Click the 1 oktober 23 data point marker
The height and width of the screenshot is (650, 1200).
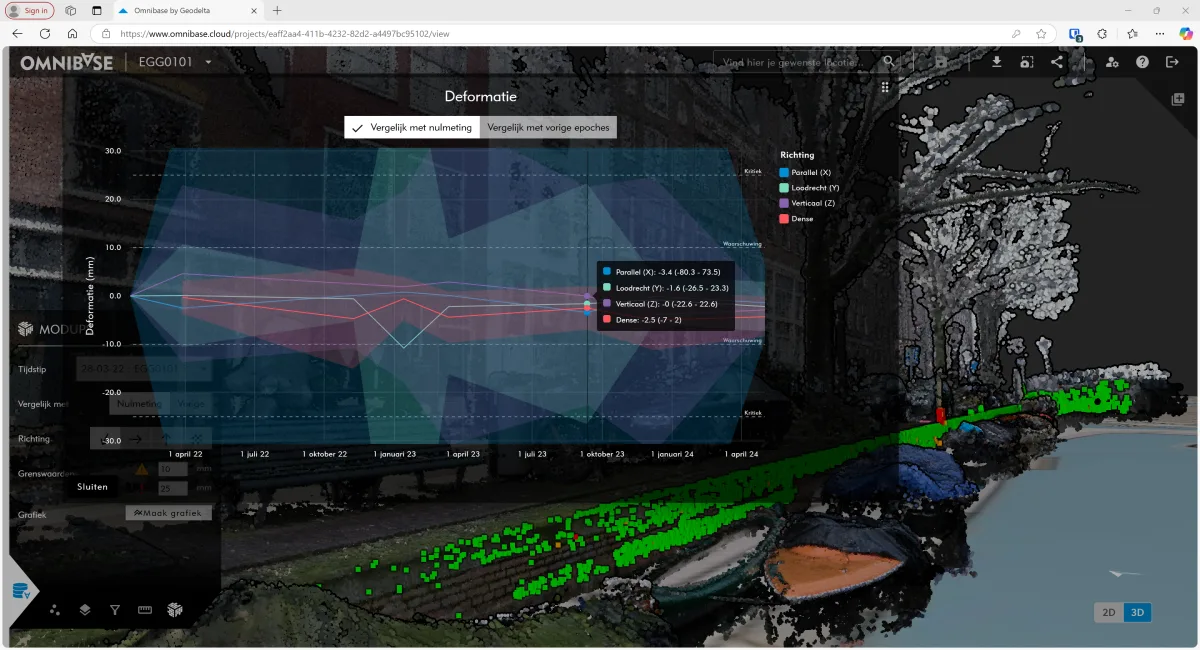pos(587,303)
